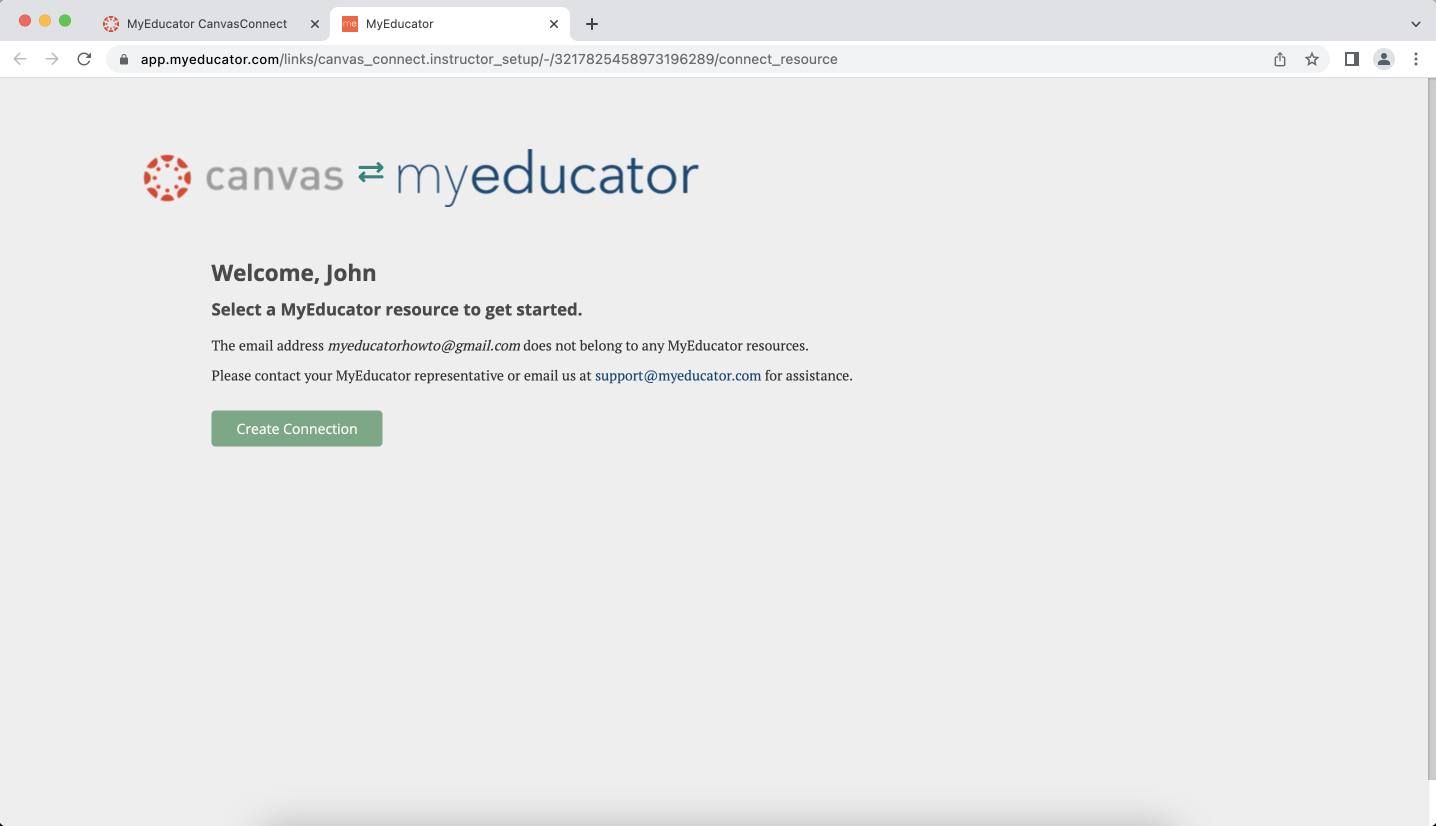Click the yellow macOS minimize button
The image size is (1436, 826).
point(45,21)
